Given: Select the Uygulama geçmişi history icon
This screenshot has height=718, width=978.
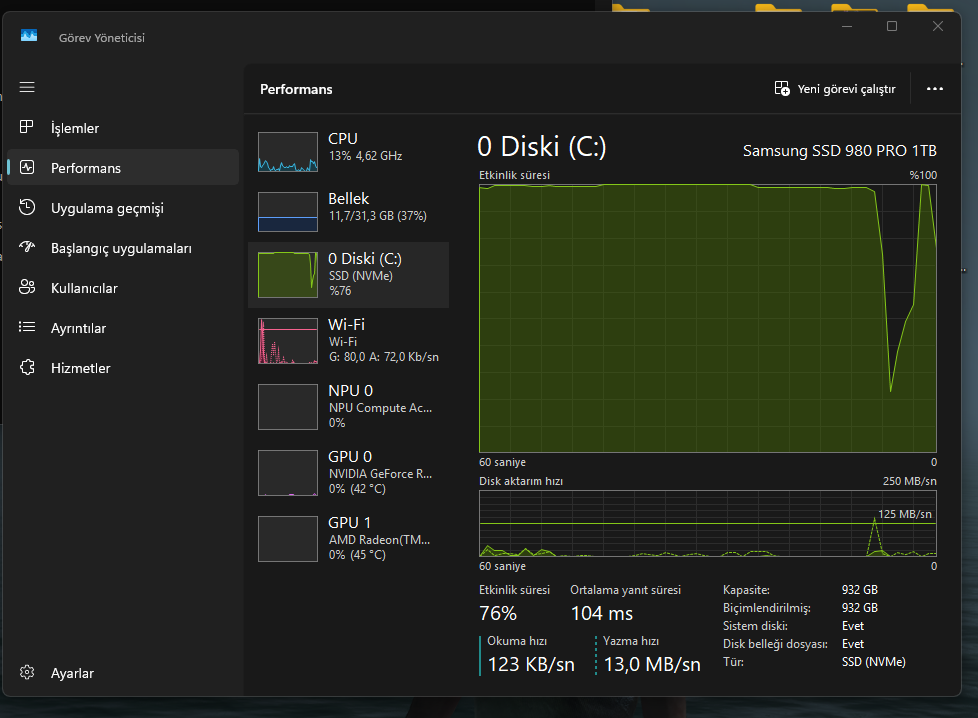Looking at the screenshot, I should [x=27, y=207].
